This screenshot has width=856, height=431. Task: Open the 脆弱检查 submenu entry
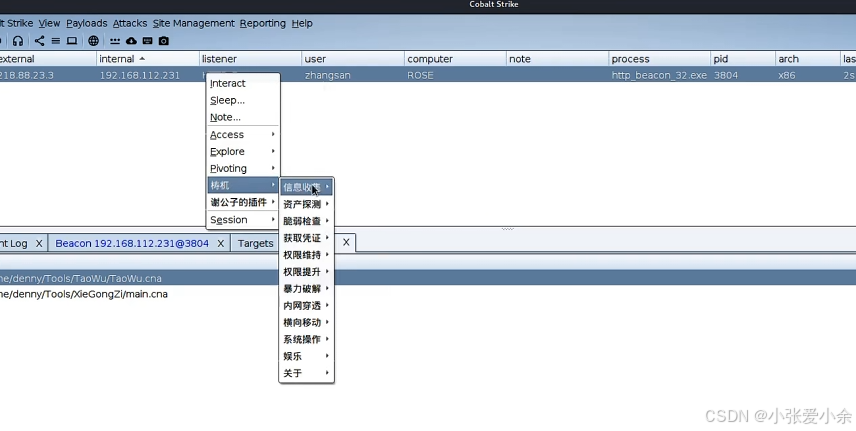[306, 221]
